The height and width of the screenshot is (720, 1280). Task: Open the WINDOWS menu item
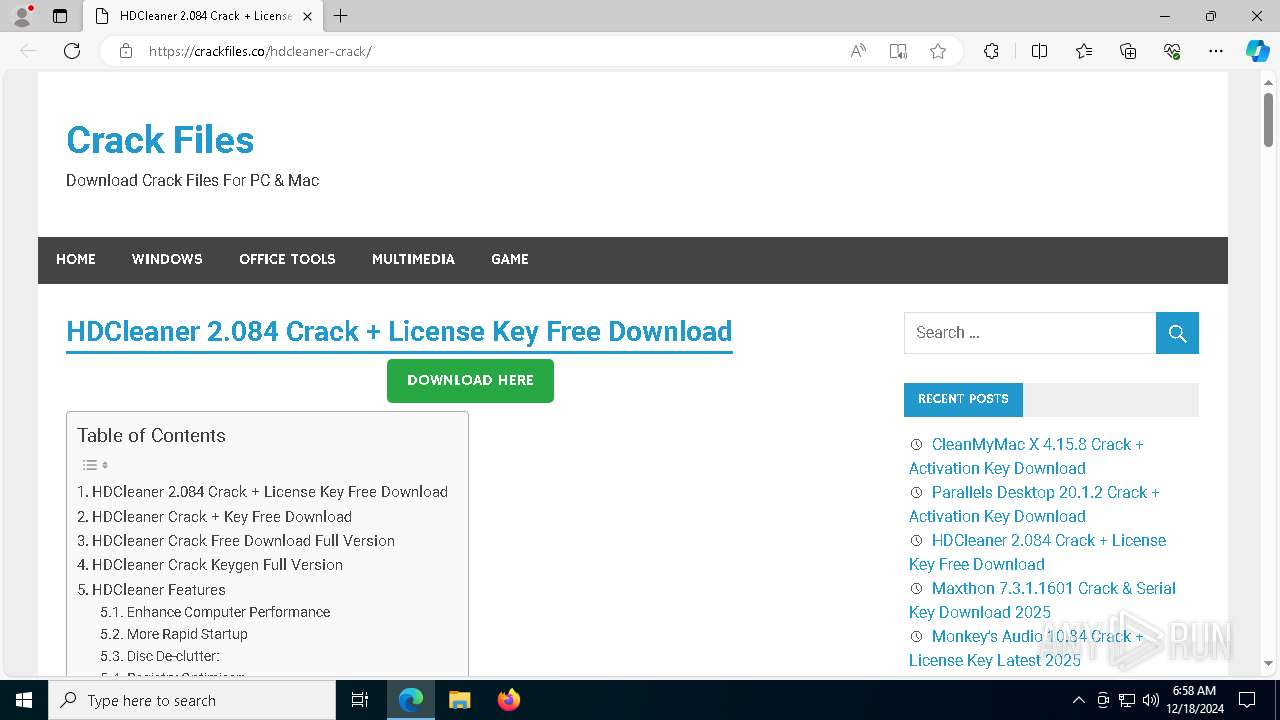[x=167, y=259]
